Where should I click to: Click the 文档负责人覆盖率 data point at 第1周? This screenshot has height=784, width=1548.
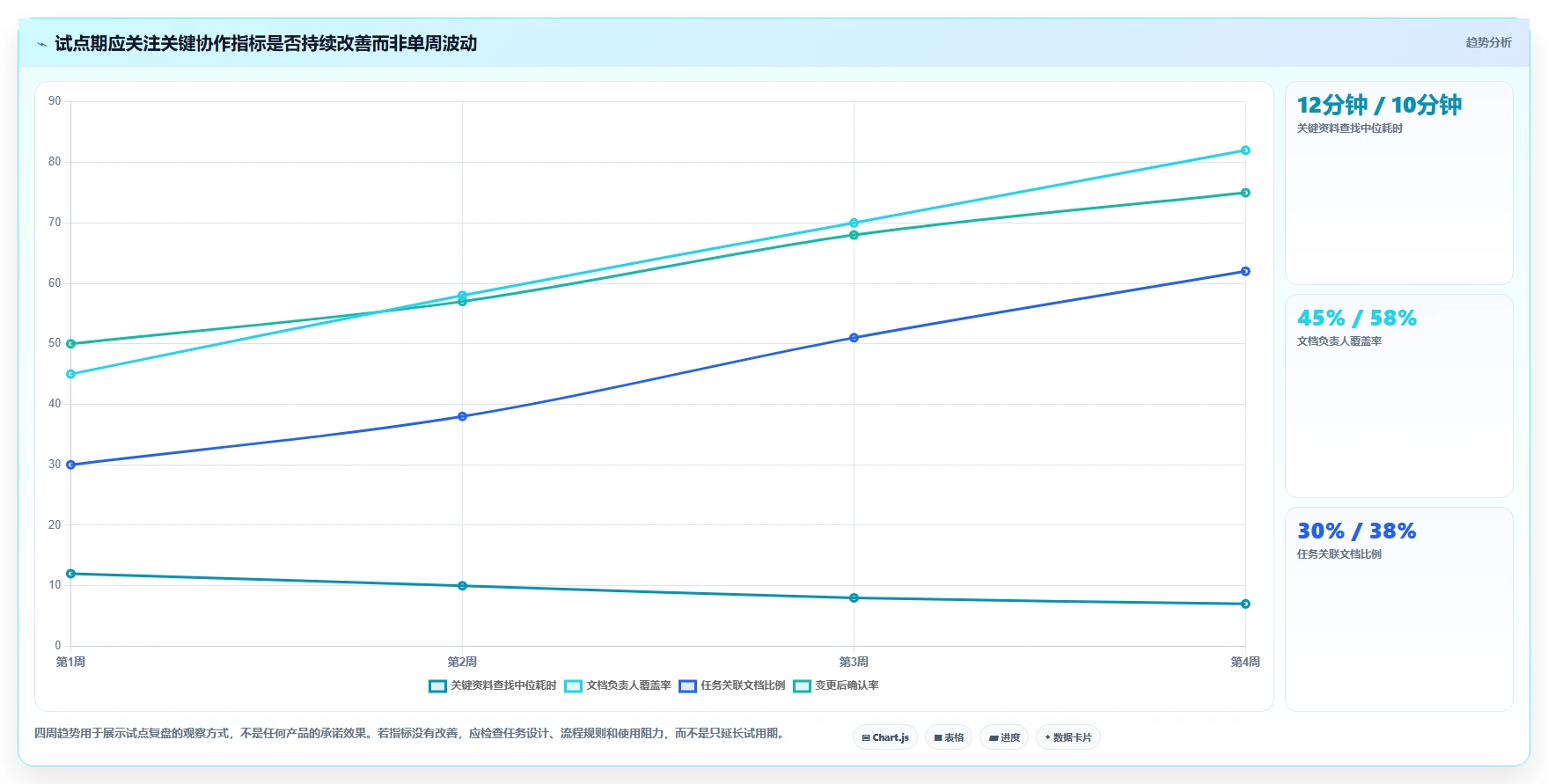coord(70,374)
